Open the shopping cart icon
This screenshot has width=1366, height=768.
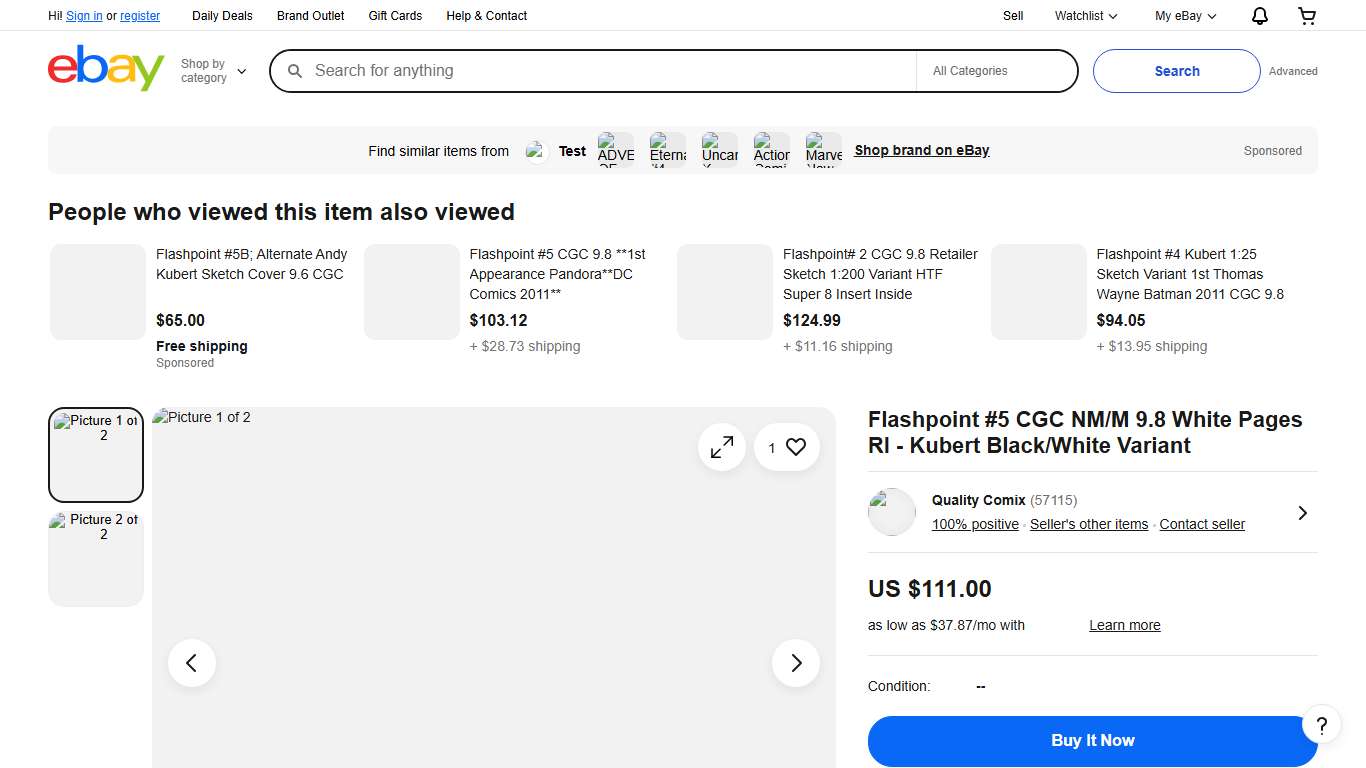pyautogui.click(x=1307, y=16)
